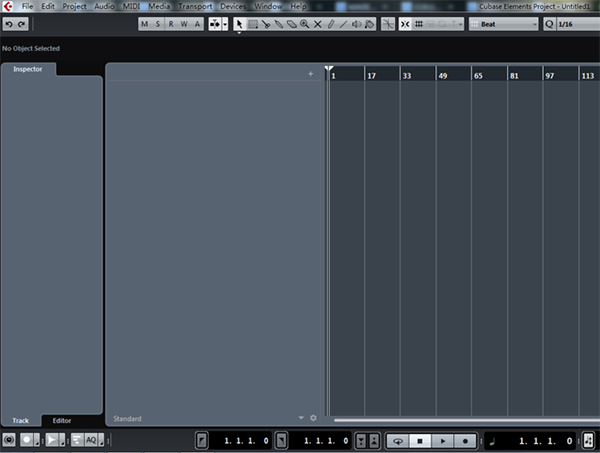The image size is (600, 453).
Task: Toggle the S solo-all button
Action: (158, 23)
